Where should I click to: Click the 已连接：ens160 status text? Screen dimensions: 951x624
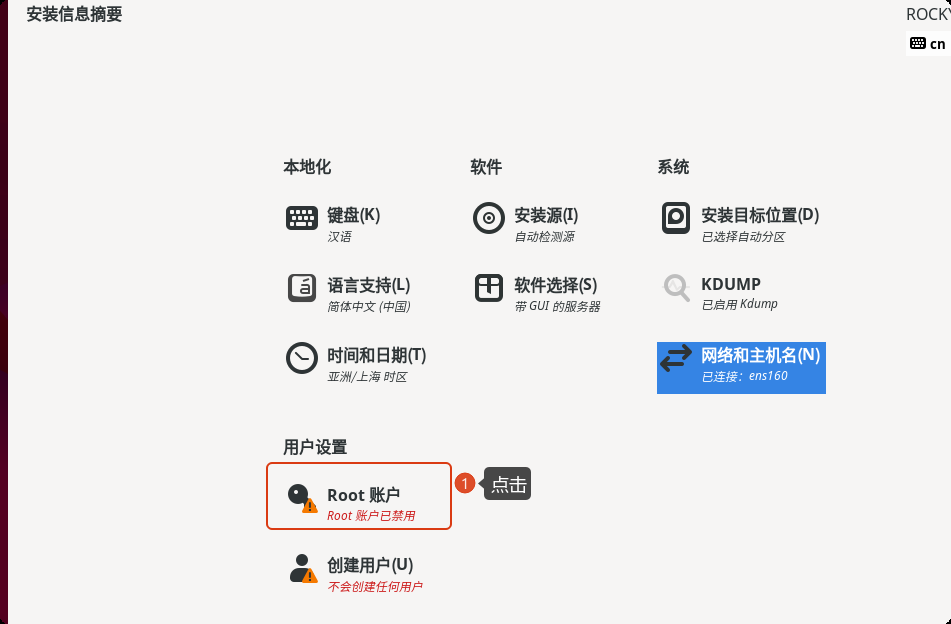pos(745,376)
